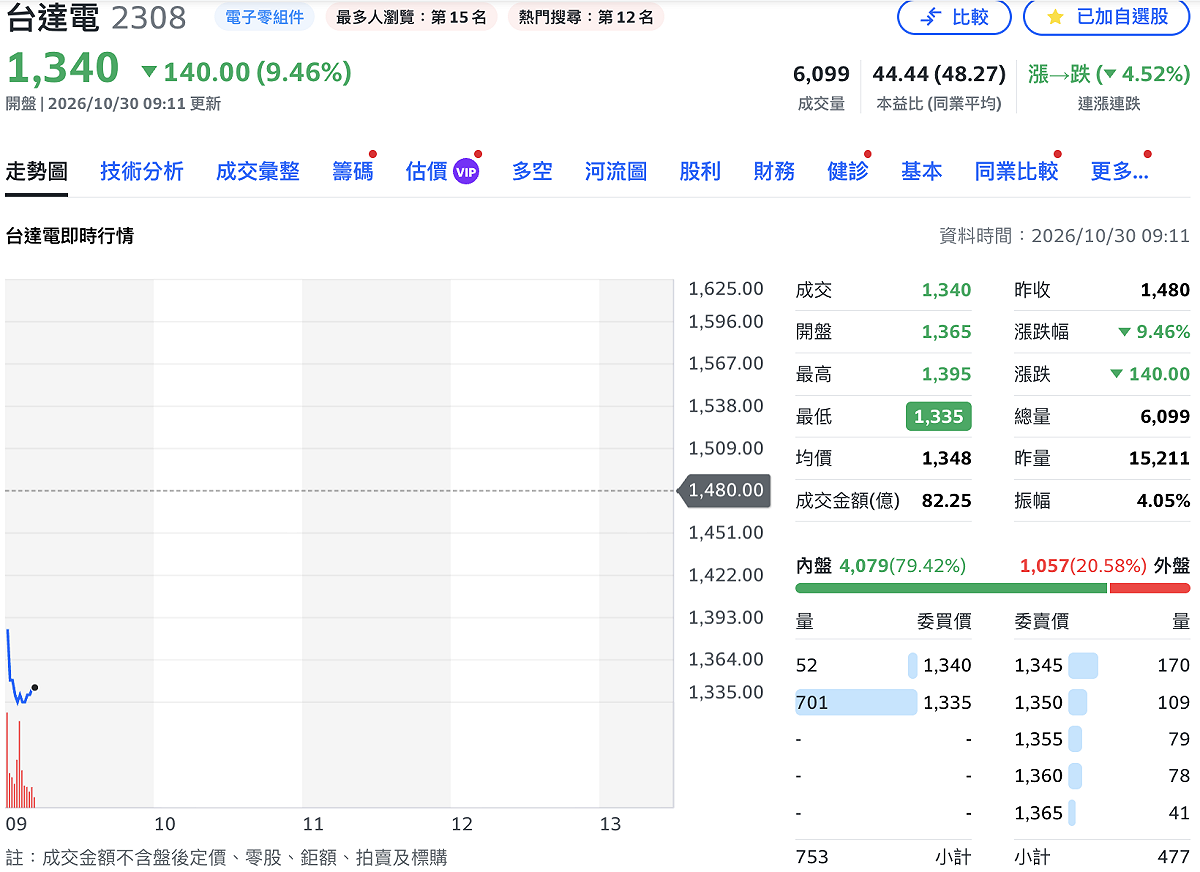Click the star icon in 已加自選股
The image size is (1200, 872).
(x=1055, y=17)
